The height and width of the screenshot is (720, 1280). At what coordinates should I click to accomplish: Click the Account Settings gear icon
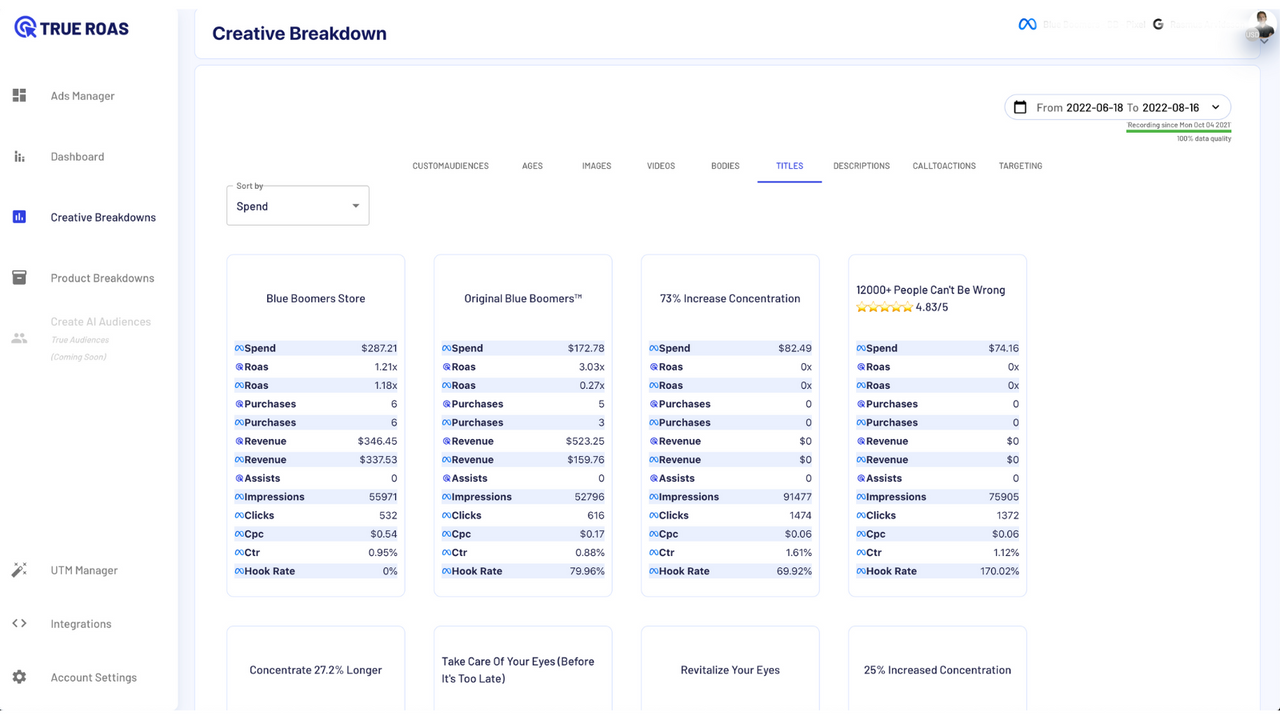point(19,677)
